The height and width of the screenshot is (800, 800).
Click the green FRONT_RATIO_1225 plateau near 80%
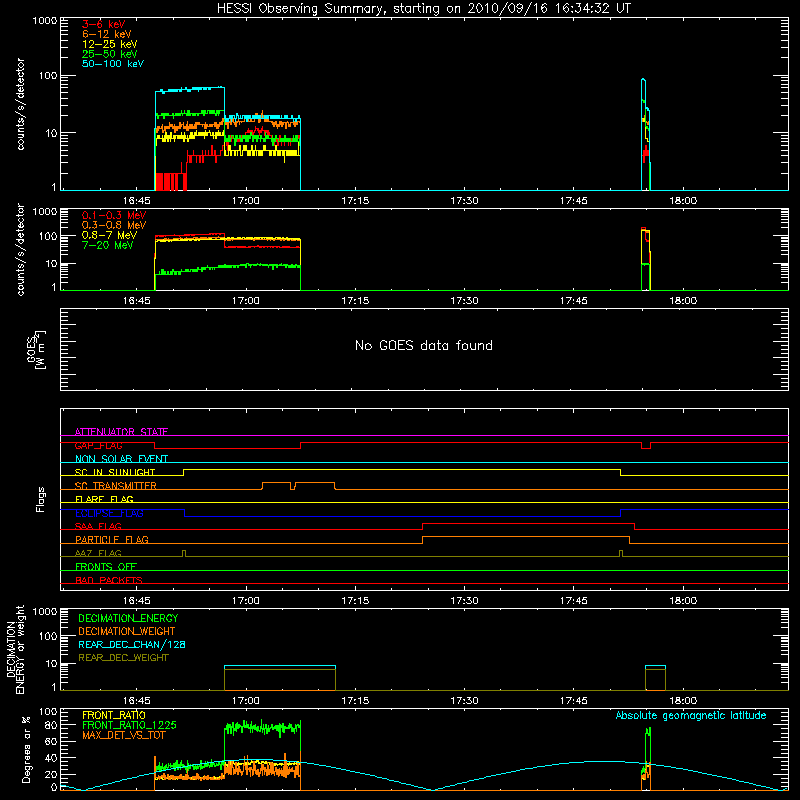click(x=262, y=728)
